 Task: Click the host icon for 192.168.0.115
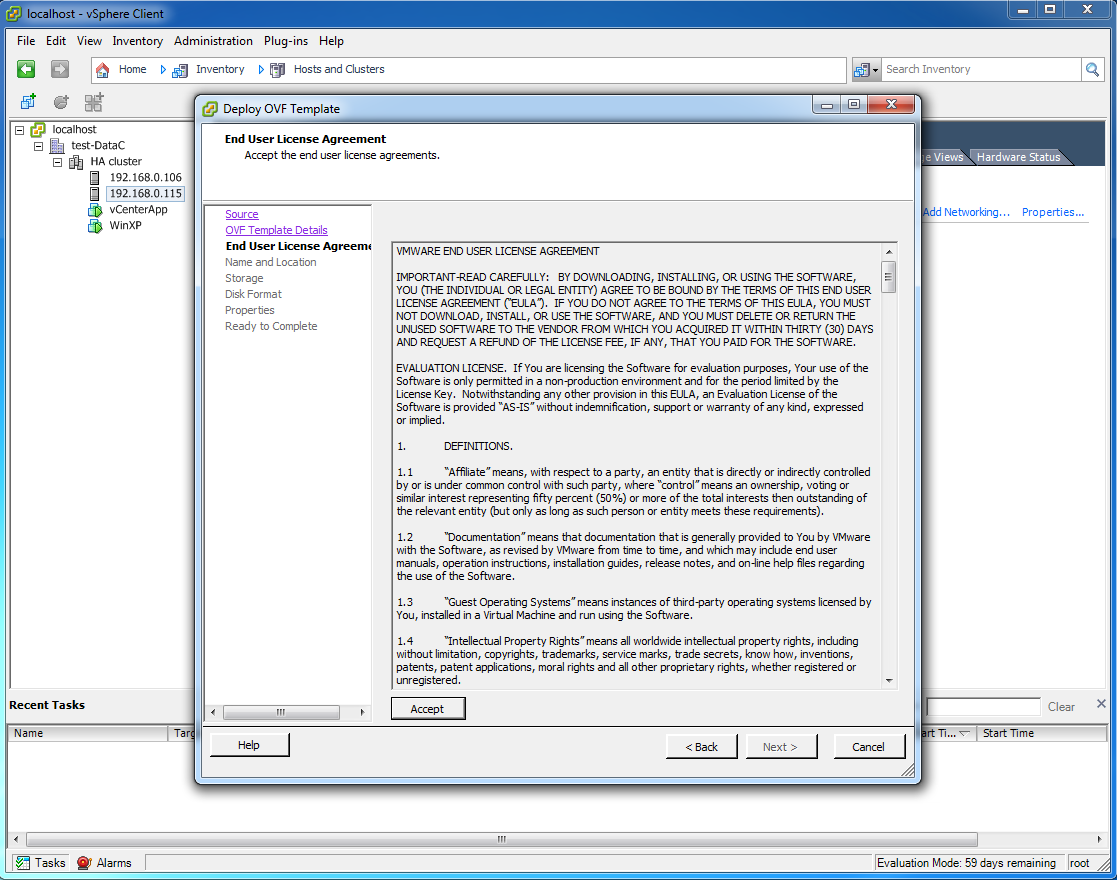[x=94, y=194]
